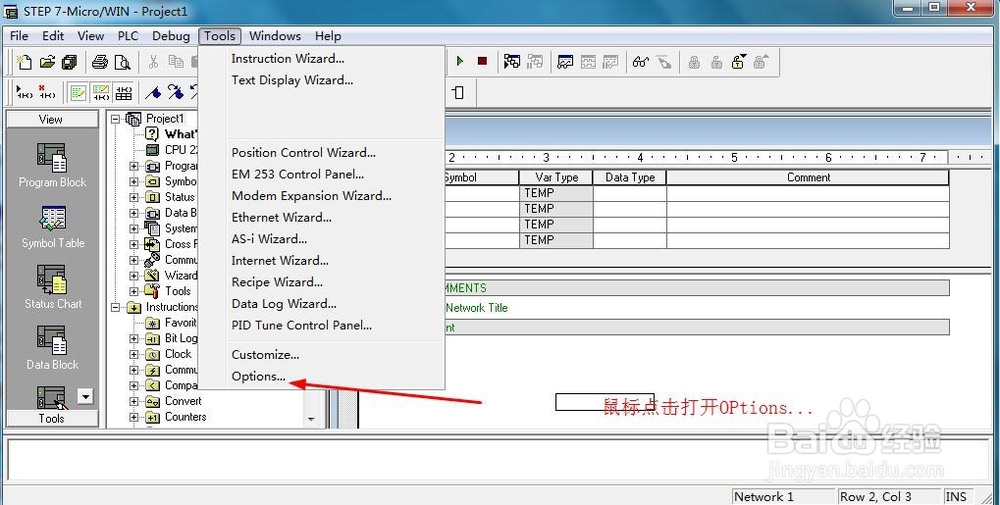Click the Delete Network icon
Image resolution: width=1000 pixels, height=505 pixels.
coord(47,92)
